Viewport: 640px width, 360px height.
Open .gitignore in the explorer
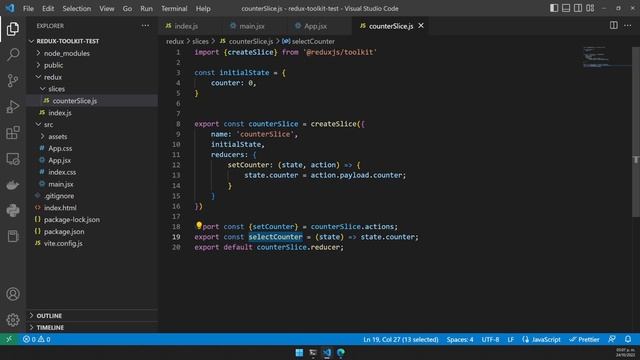(59, 196)
